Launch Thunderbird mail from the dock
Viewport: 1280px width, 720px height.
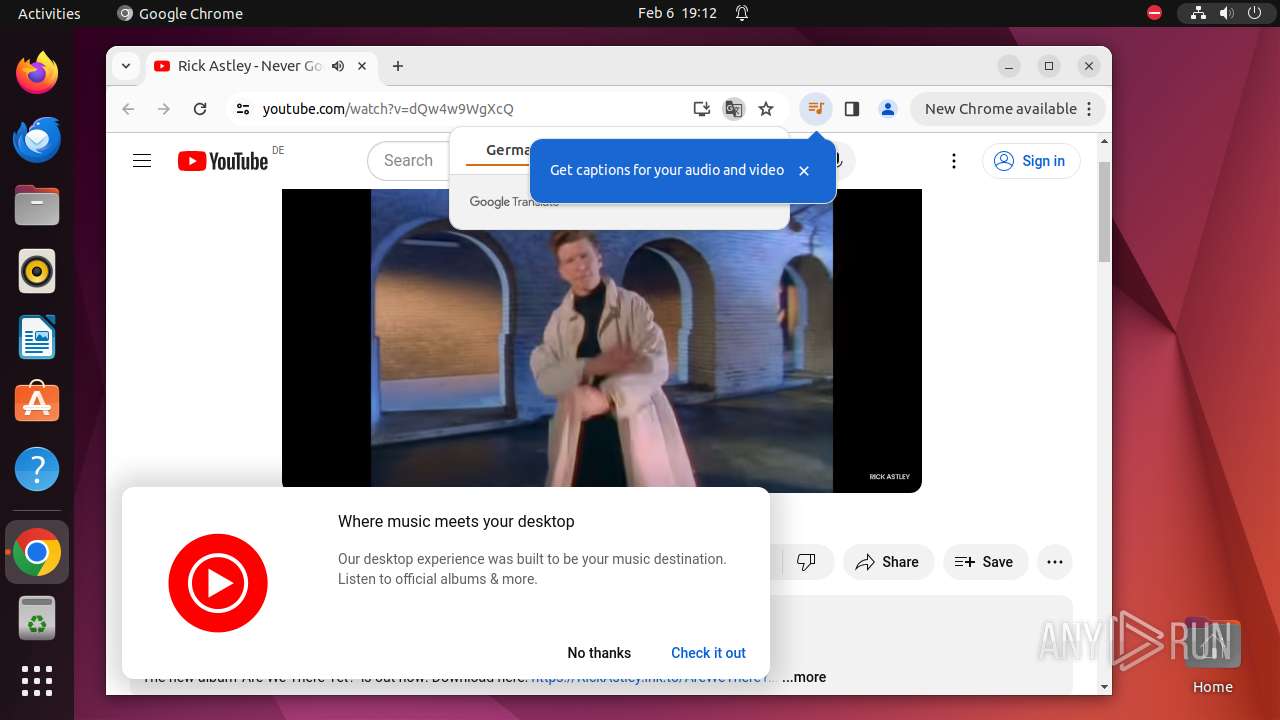click(37, 139)
